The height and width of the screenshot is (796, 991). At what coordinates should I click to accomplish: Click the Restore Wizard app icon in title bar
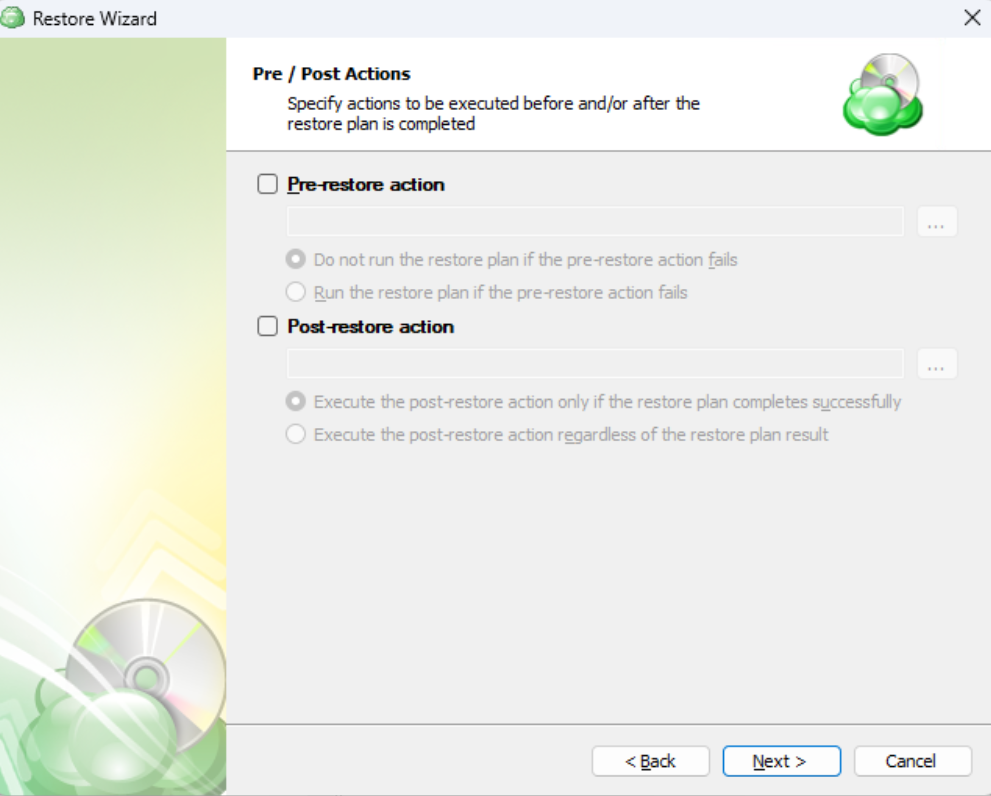[12, 18]
